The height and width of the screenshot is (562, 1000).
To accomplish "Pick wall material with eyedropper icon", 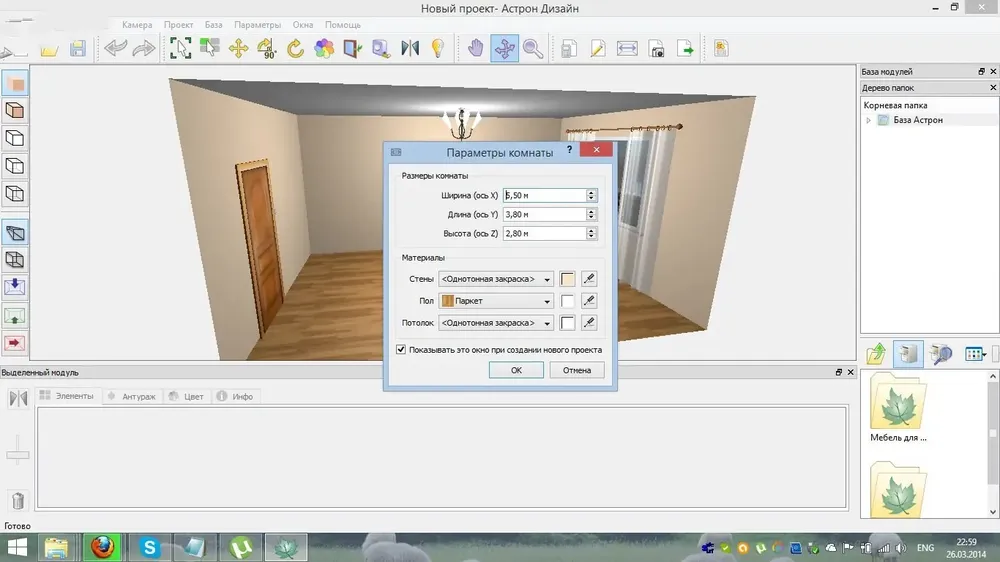I will pos(589,279).
